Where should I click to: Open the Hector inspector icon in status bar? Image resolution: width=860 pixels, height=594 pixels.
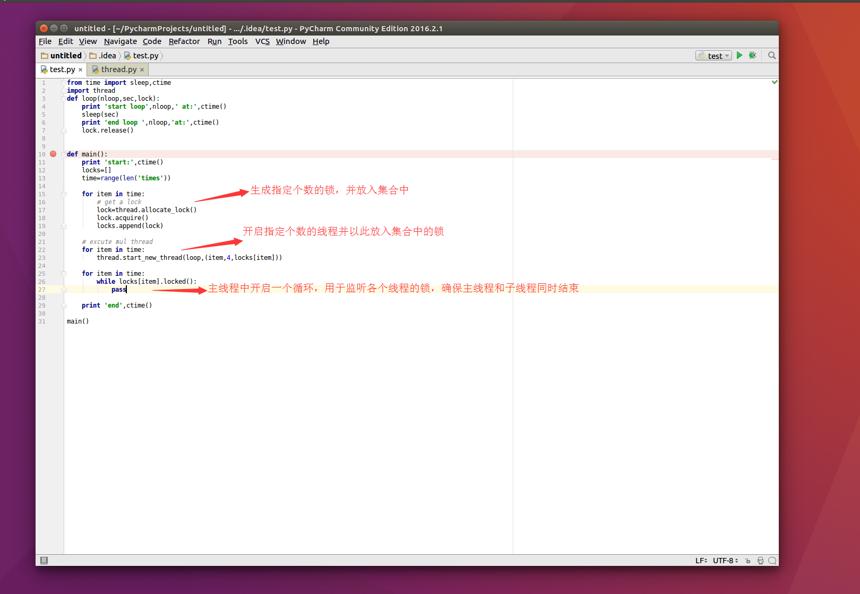(760, 561)
